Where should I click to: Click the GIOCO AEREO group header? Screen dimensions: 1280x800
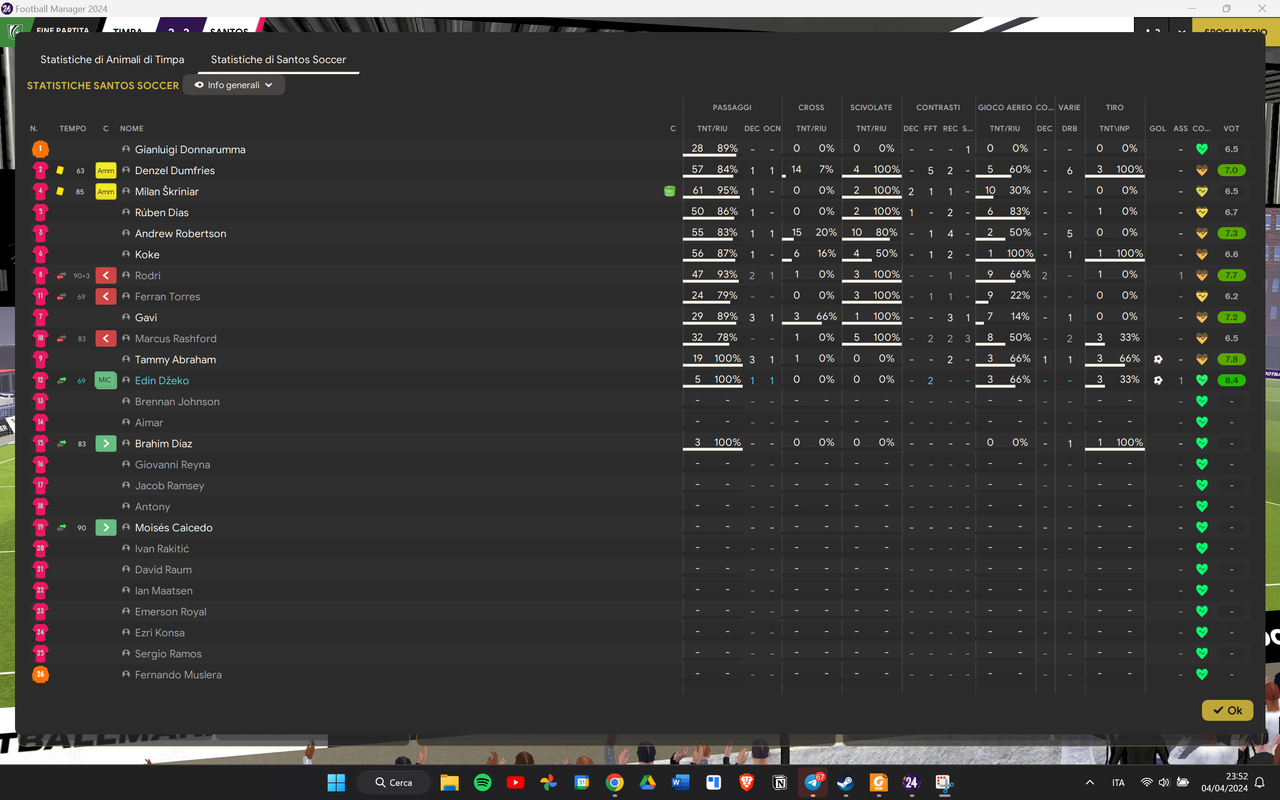[1005, 107]
